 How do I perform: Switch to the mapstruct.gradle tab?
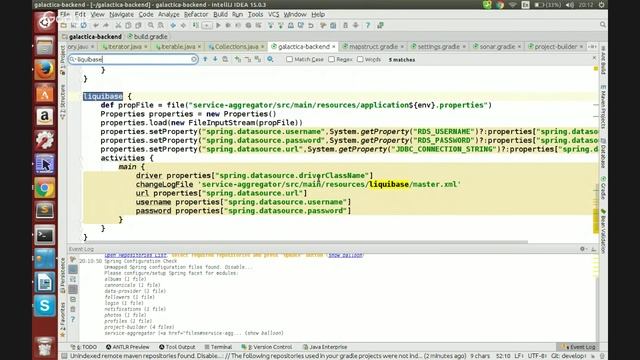click(373, 47)
